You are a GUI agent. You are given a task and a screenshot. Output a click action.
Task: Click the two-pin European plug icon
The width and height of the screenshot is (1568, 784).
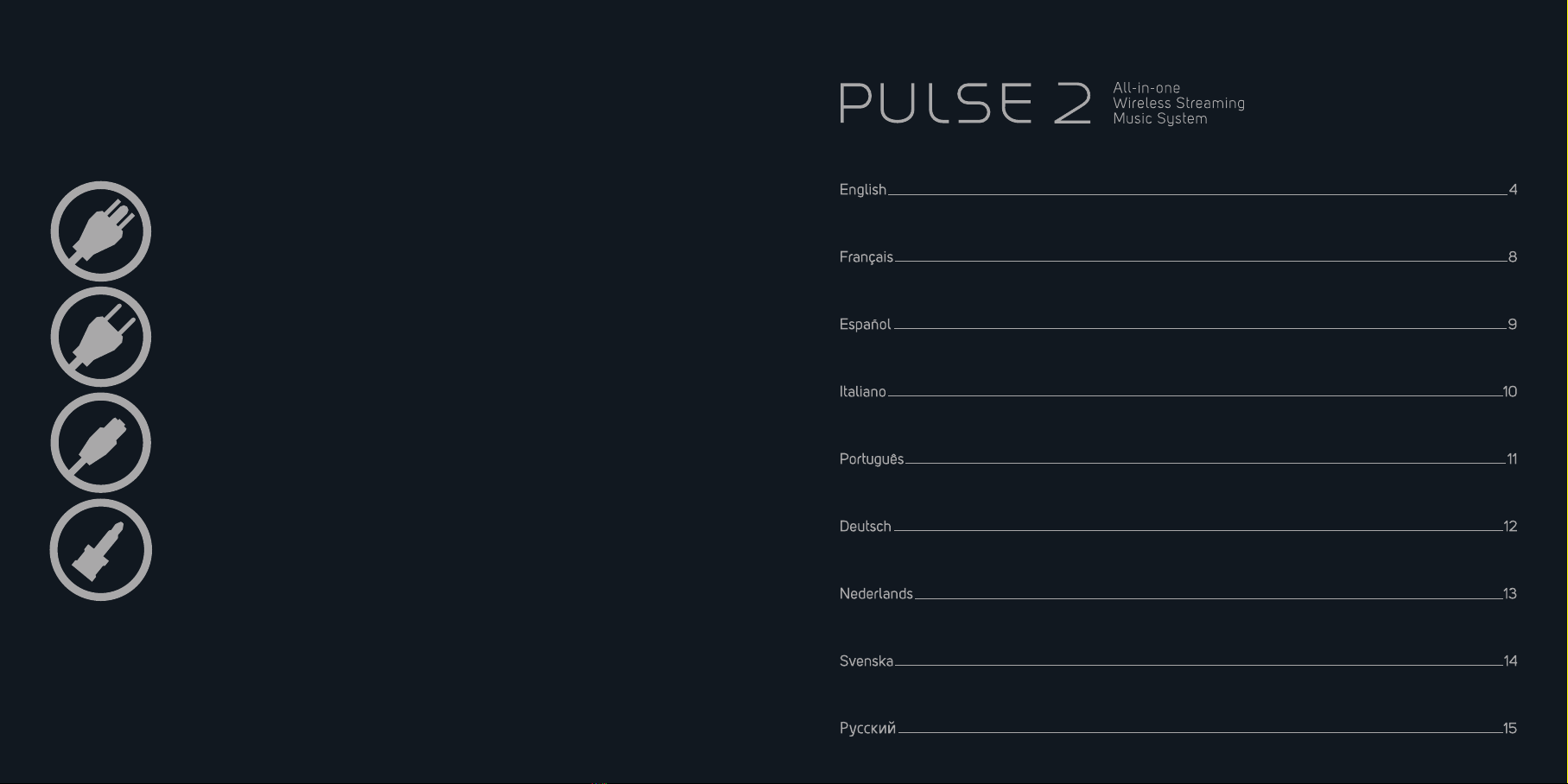click(x=101, y=337)
